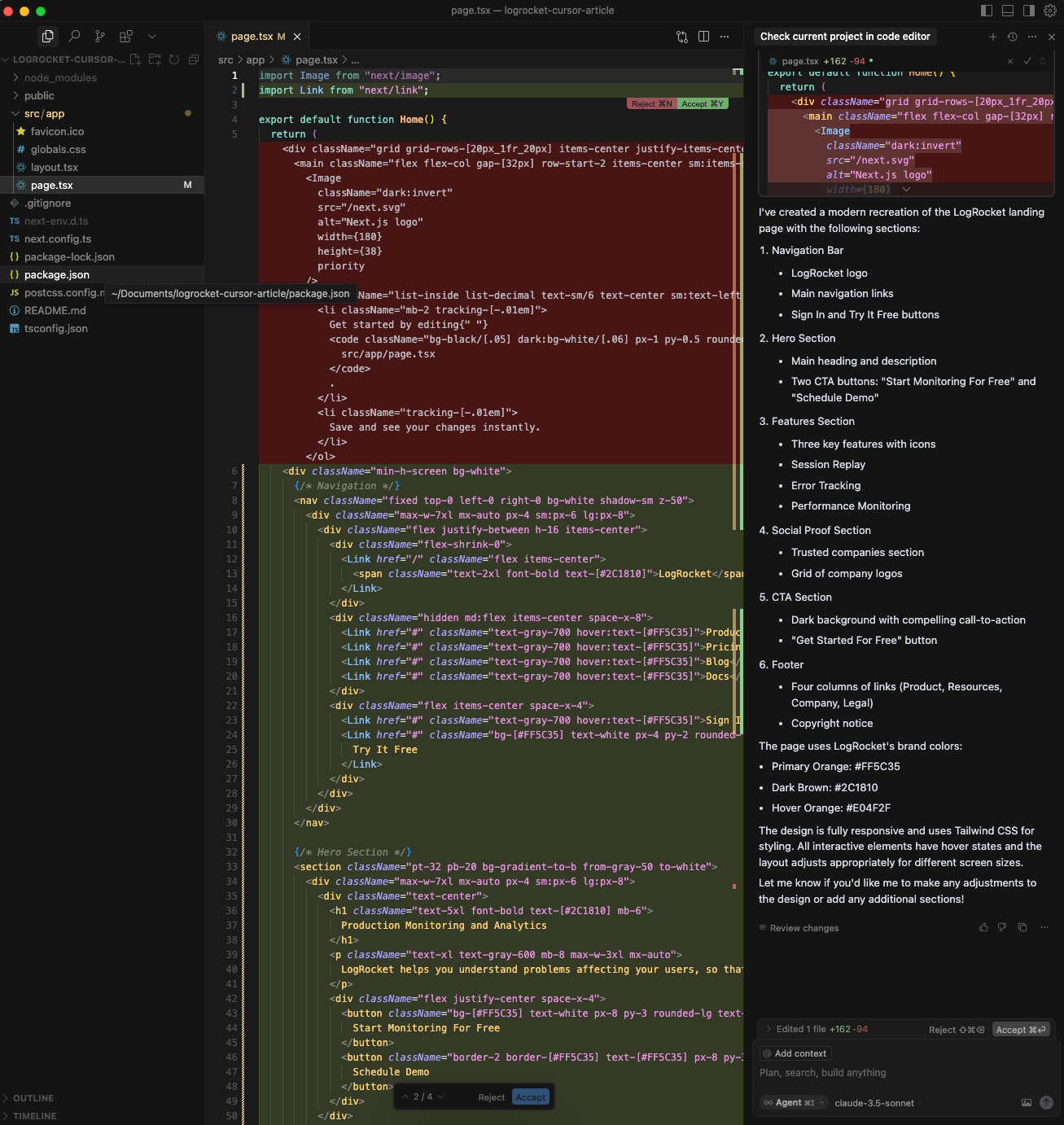Image resolution: width=1064 pixels, height=1125 pixels.
Task: Reject all changes in chat footer
Action: (957, 1030)
